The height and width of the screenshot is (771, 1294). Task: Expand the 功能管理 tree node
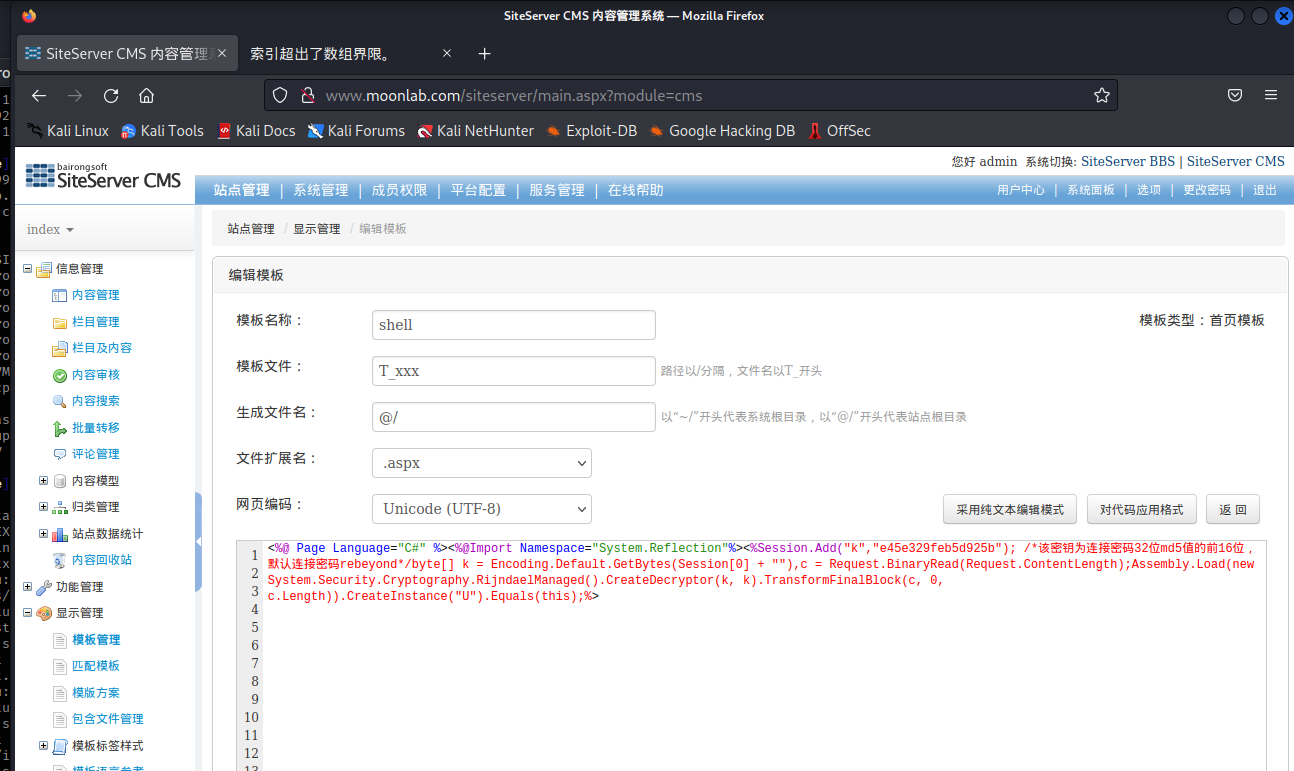click(27, 587)
